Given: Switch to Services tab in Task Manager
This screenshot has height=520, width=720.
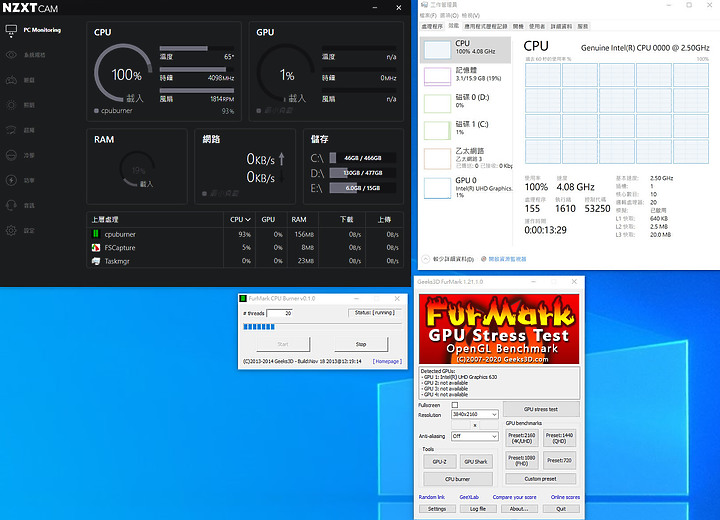Looking at the screenshot, I should pyautogui.click(x=583, y=27).
